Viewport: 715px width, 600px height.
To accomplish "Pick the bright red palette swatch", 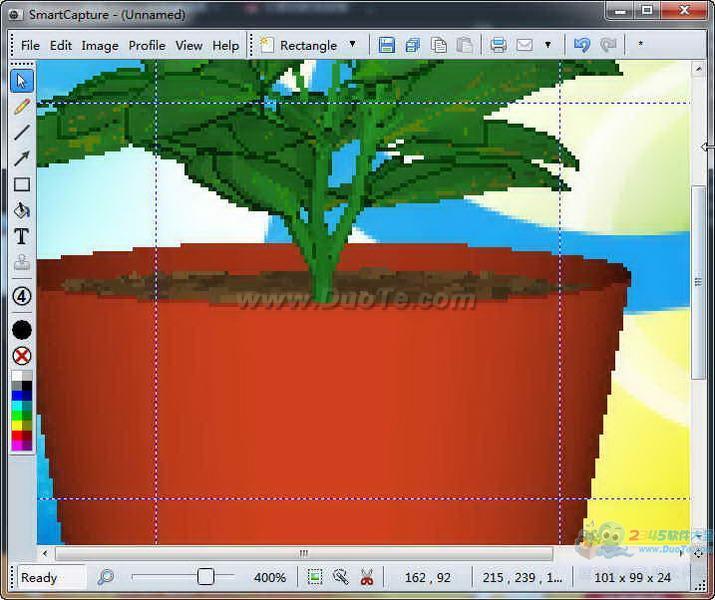I will point(17,435).
